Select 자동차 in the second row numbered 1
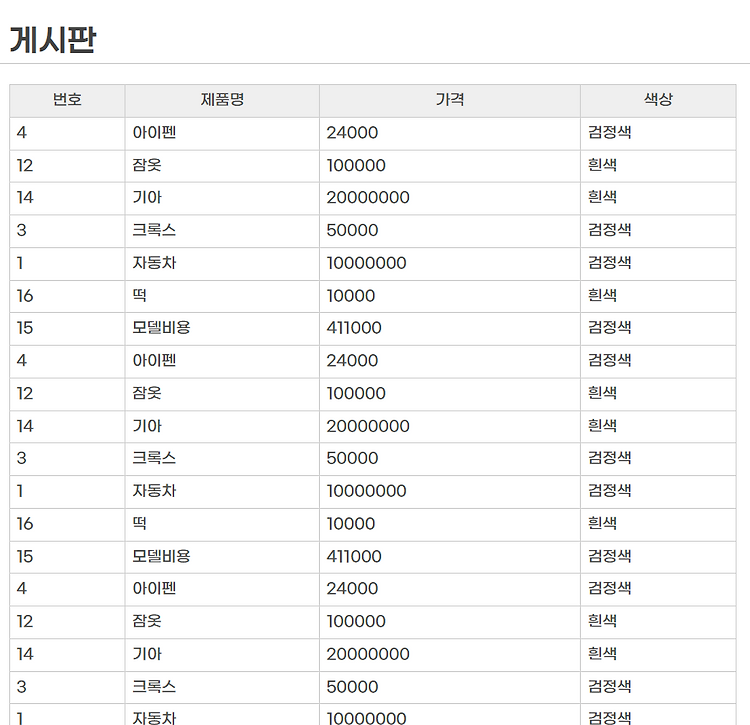The width and height of the screenshot is (750, 725). (154, 491)
